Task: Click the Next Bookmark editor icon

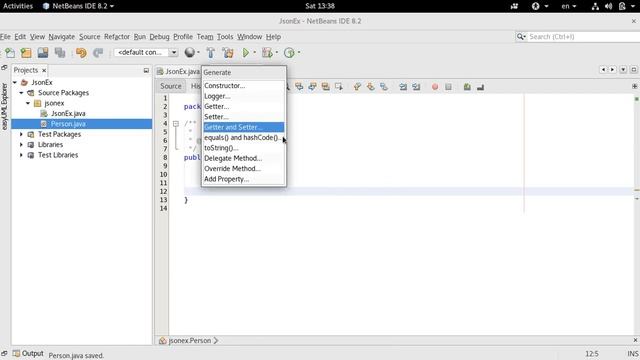Action: (x=370, y=87)
